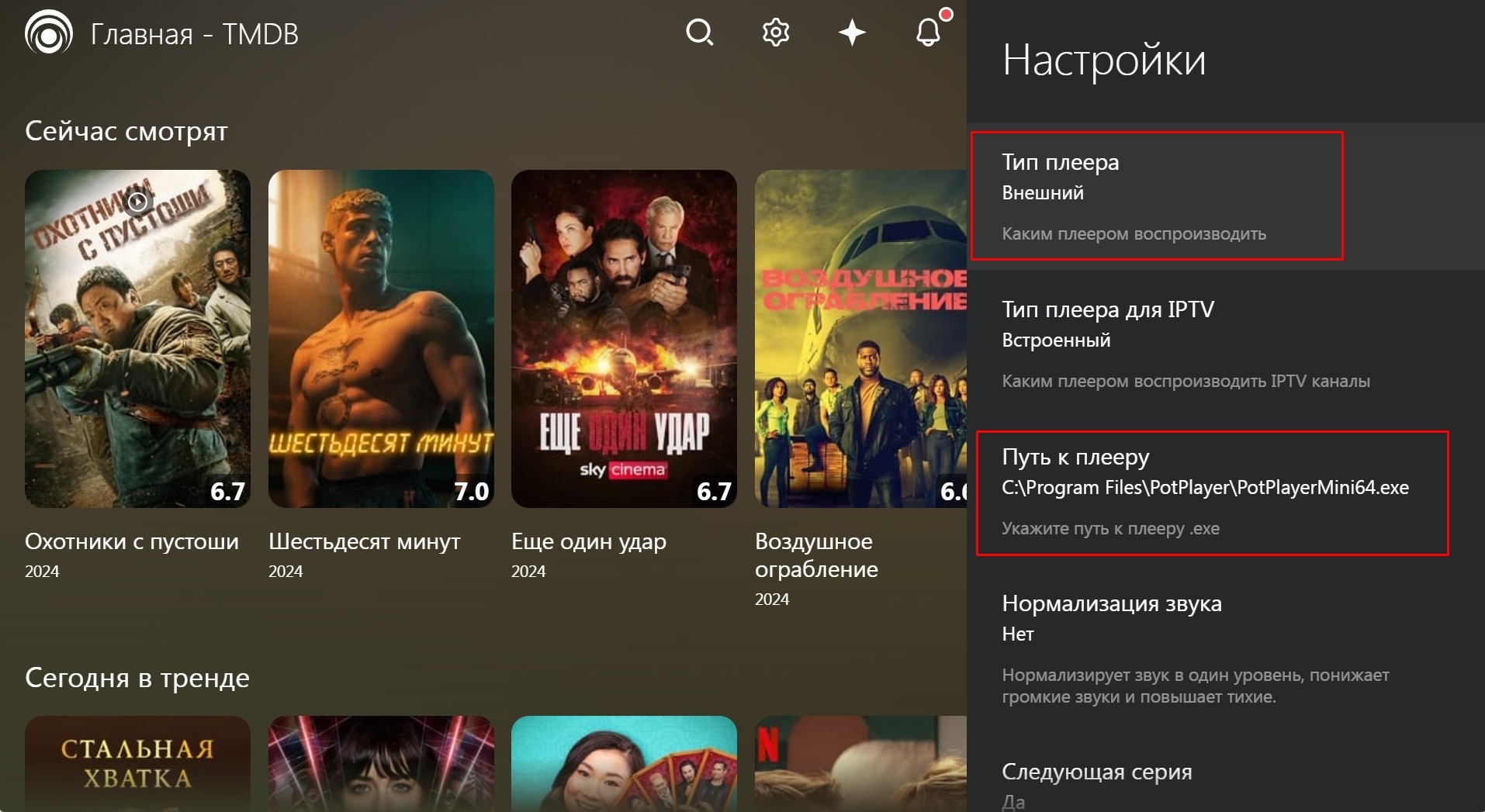Viewport: 1485px width, 812px height.
Task: Click play badge on Охотники с пустоши poster
Action: click(137, 202)
